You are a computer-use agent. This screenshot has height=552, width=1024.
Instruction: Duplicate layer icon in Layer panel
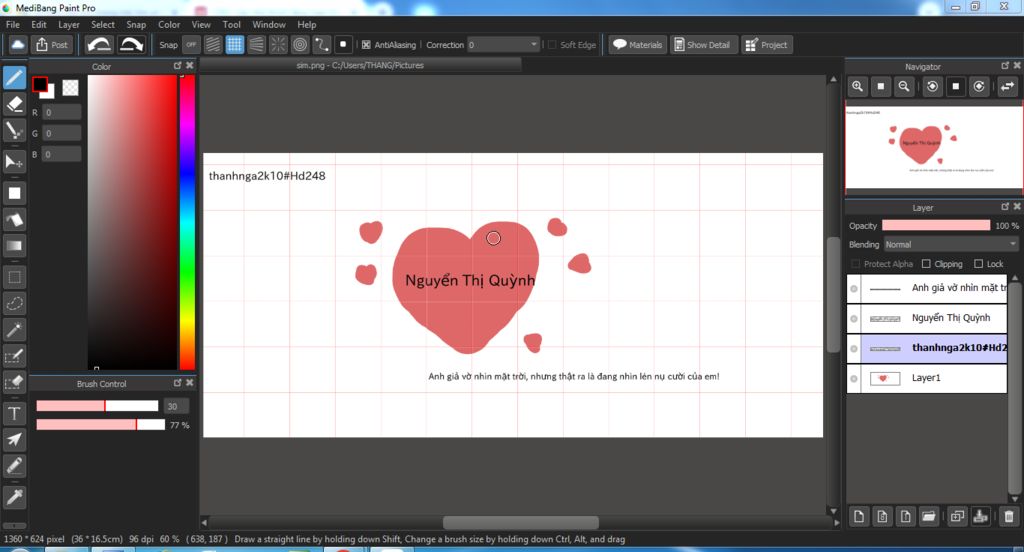click(957, 517)
